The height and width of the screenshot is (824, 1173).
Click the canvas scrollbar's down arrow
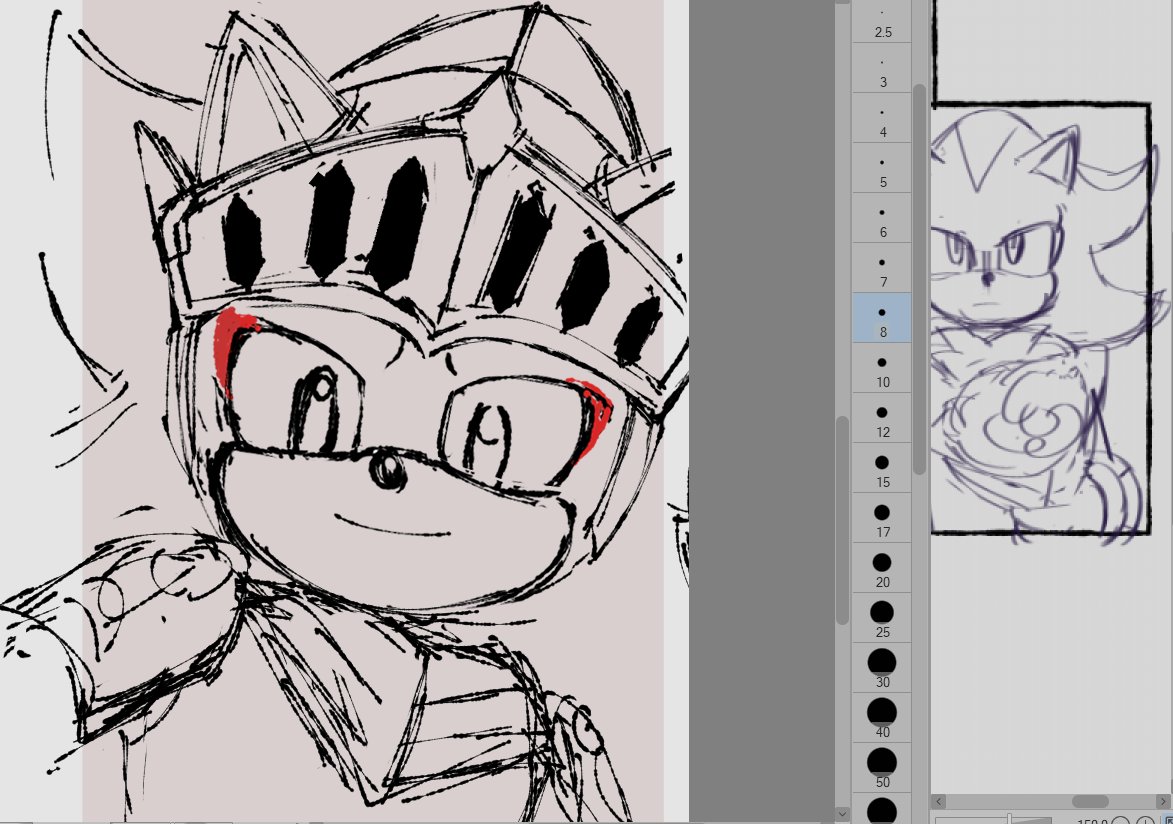[842, 813]
